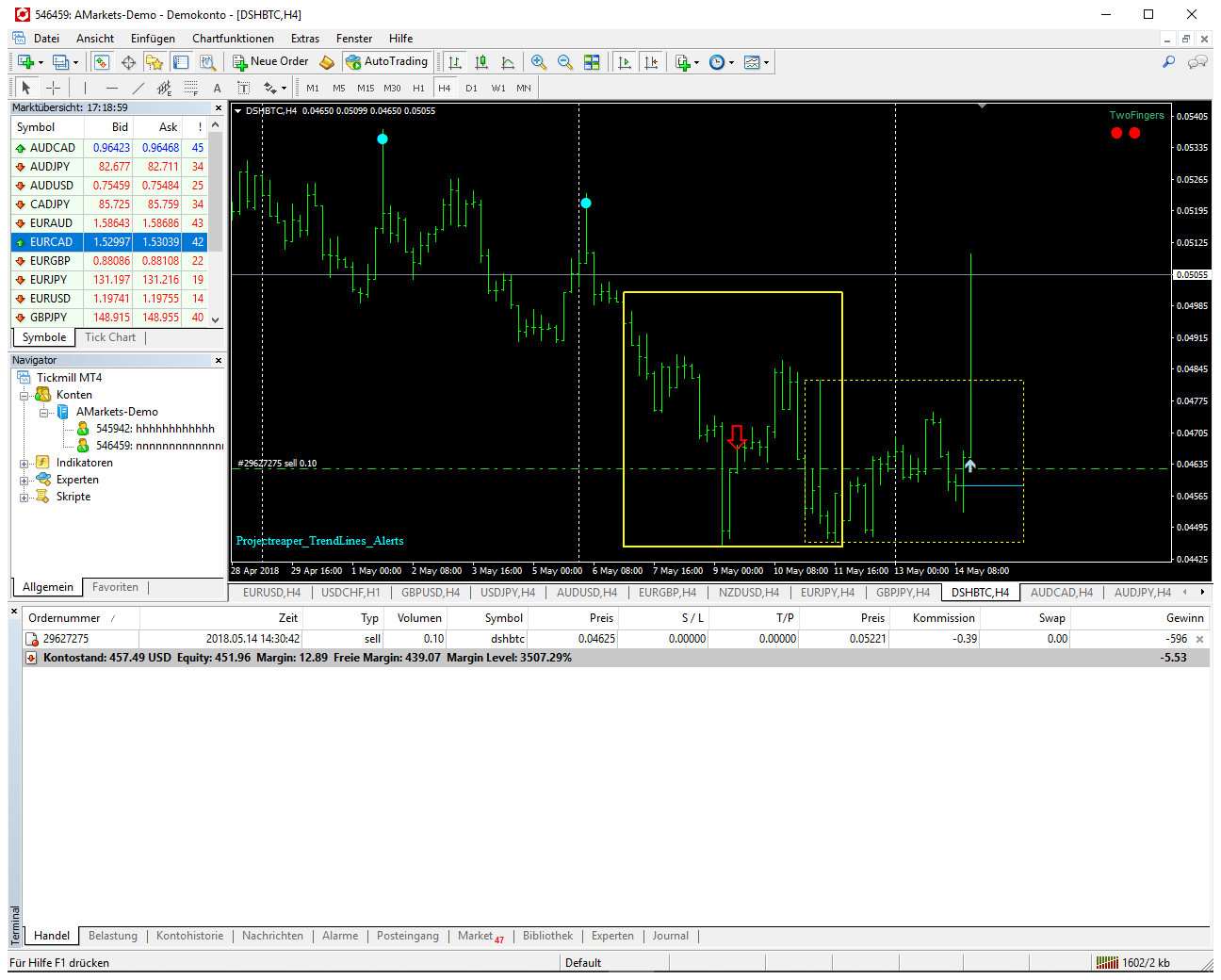This screenshot has width=1221, height=980.
Task: Open the chat bubbles icon
Action: [x=1197, y=62]
